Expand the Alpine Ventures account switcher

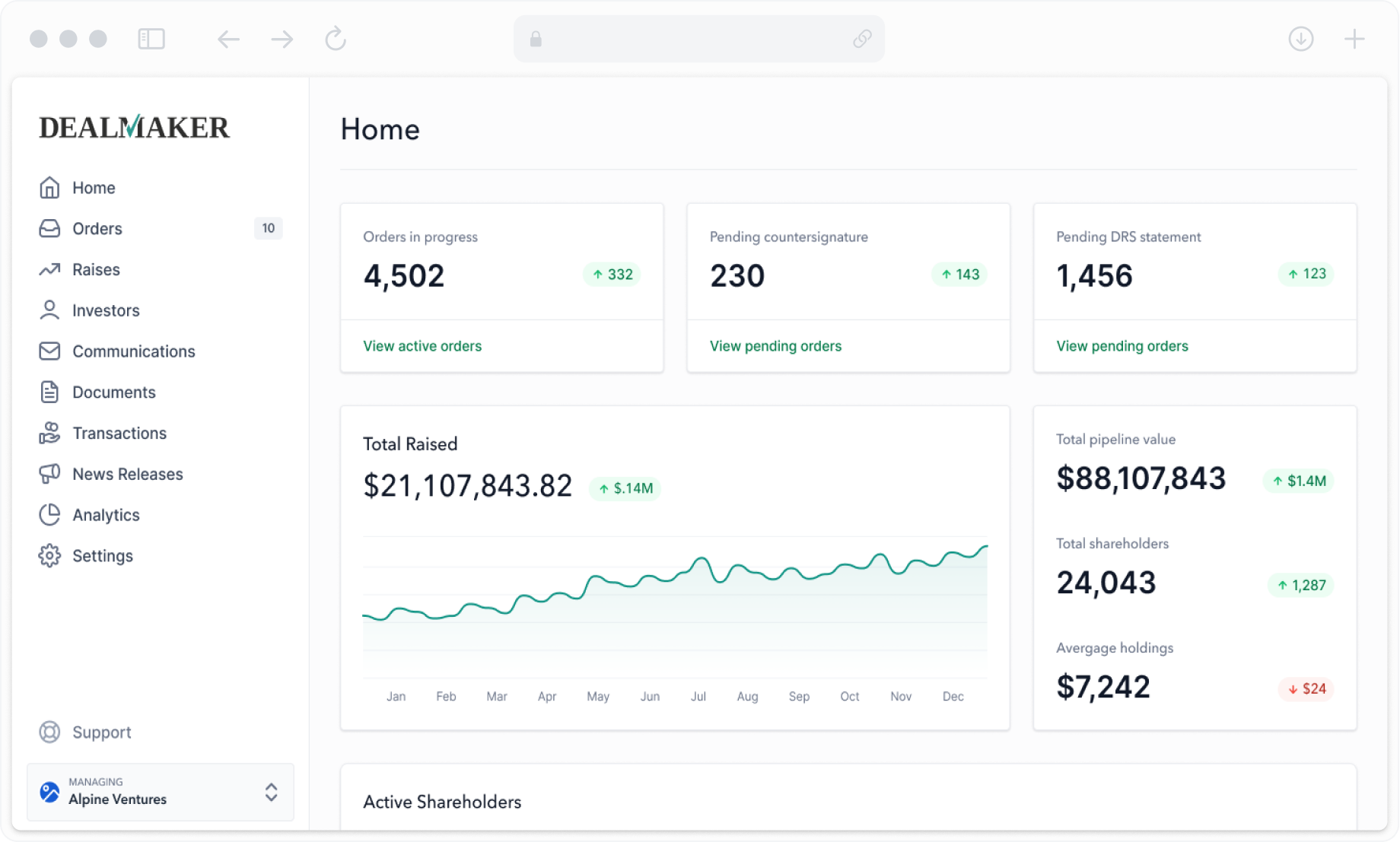click(x=271, y=792)
